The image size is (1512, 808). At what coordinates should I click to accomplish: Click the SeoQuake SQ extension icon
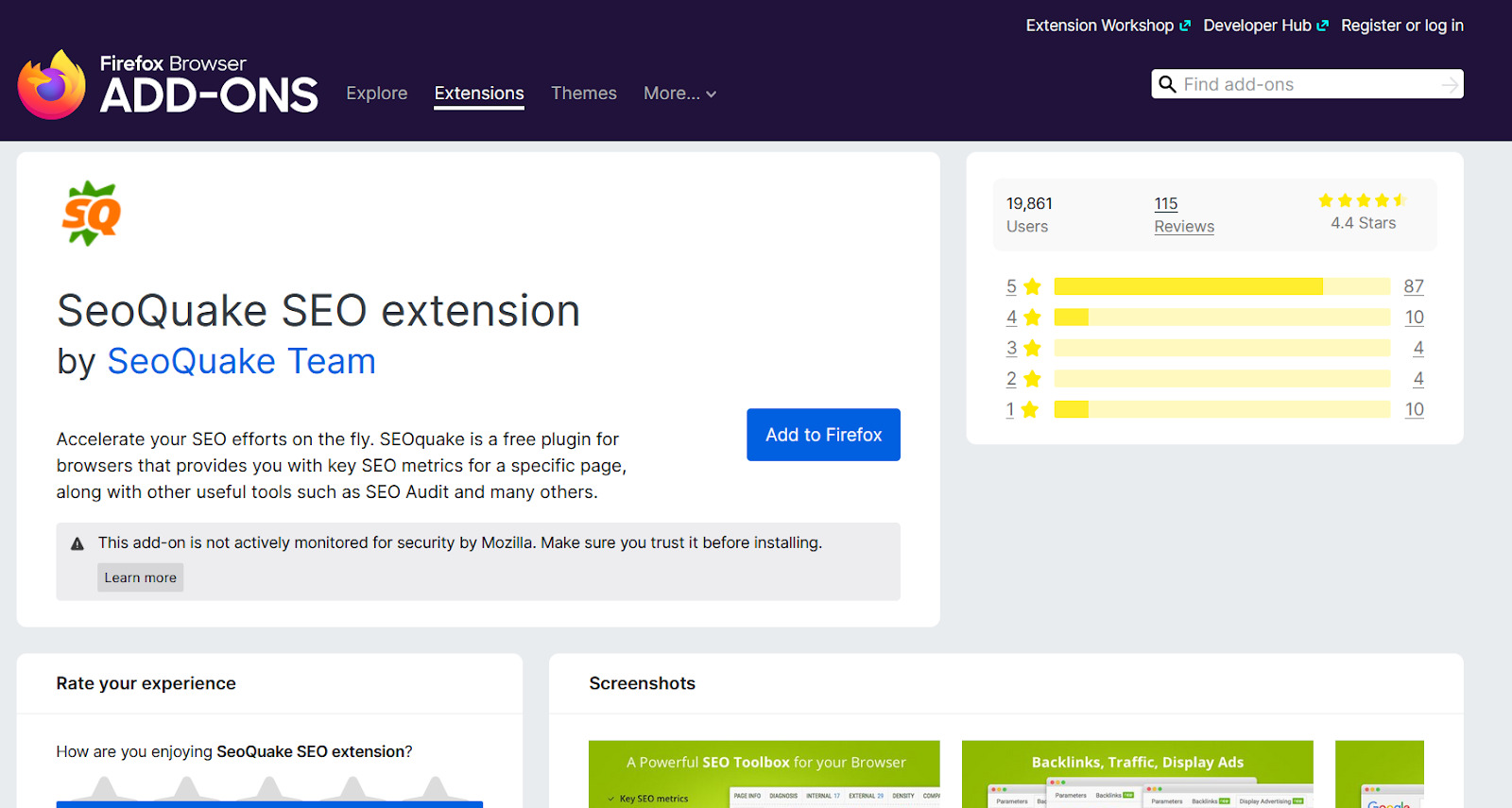click(x=92, y=214)
